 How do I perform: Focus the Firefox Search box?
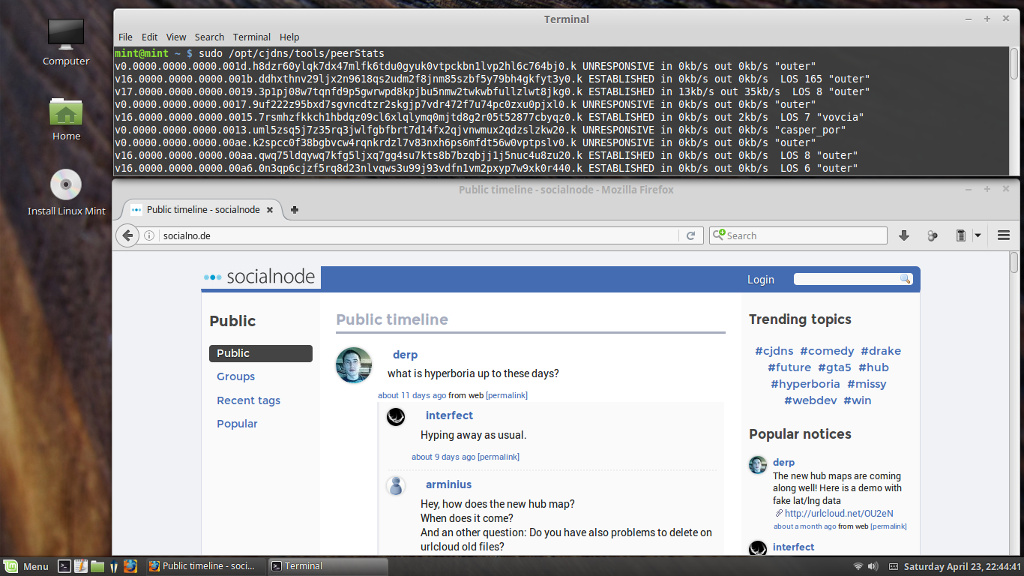805,236
